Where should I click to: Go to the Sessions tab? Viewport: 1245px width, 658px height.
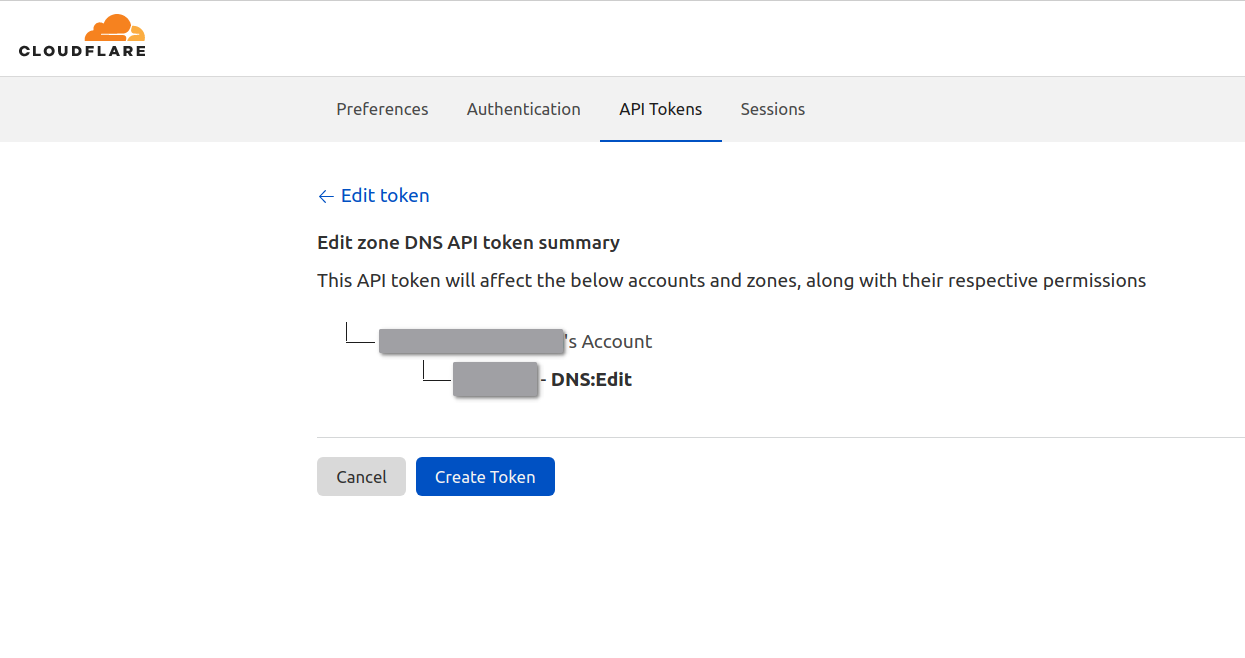coord(772,109)
